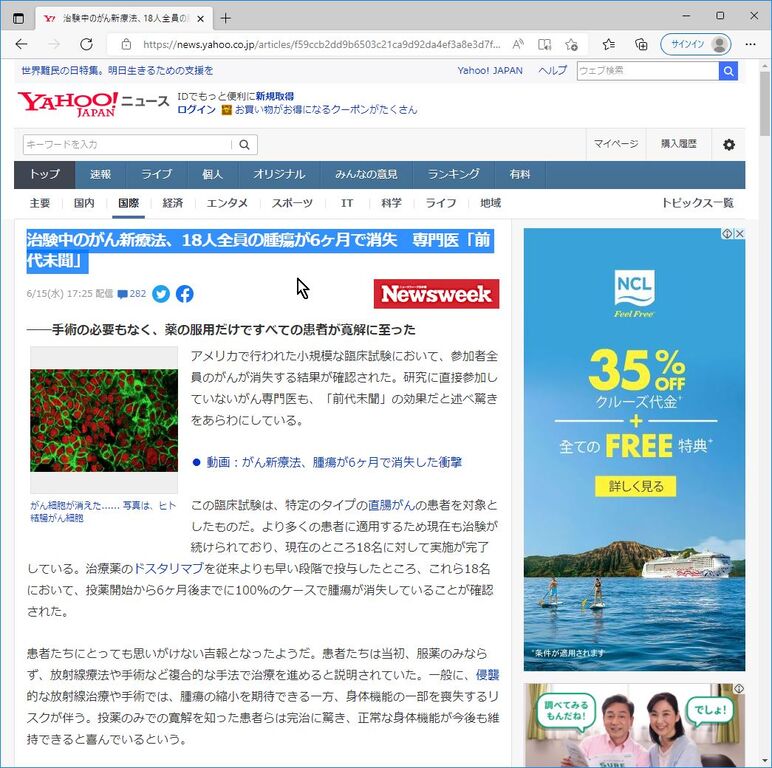
Task: Open the Collections icon
Action: pos(641,44)
